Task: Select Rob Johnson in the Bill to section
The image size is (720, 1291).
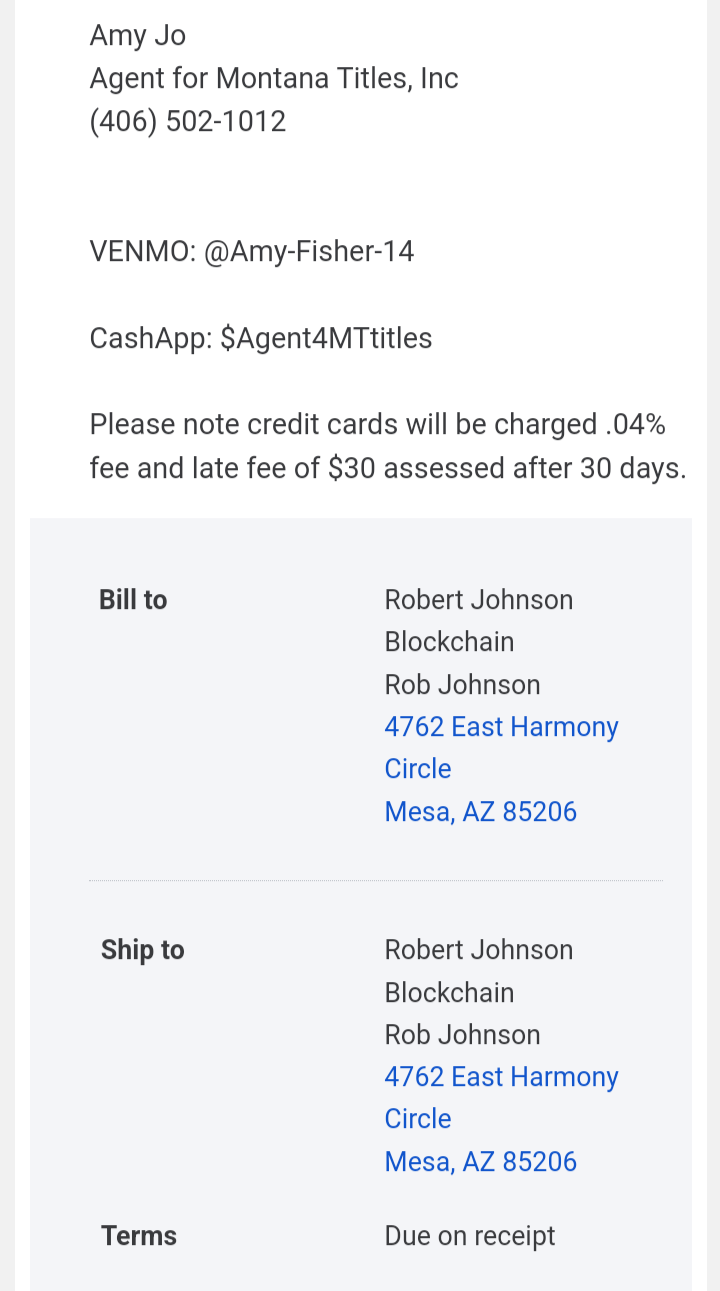Action: [462, 685]
